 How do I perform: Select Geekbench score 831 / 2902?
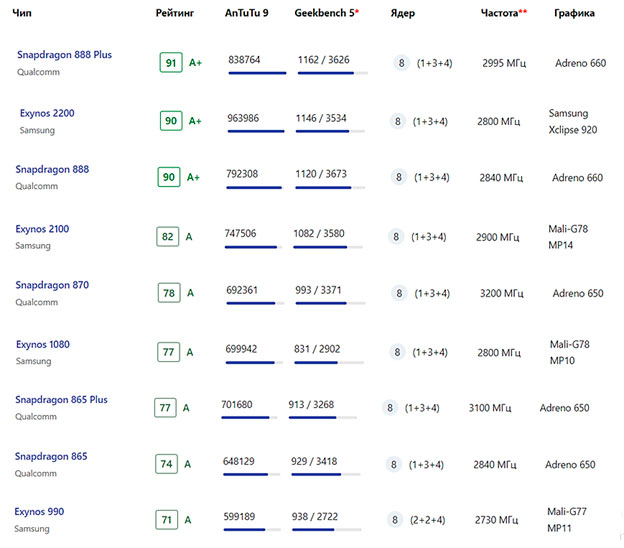pos(317,349)
